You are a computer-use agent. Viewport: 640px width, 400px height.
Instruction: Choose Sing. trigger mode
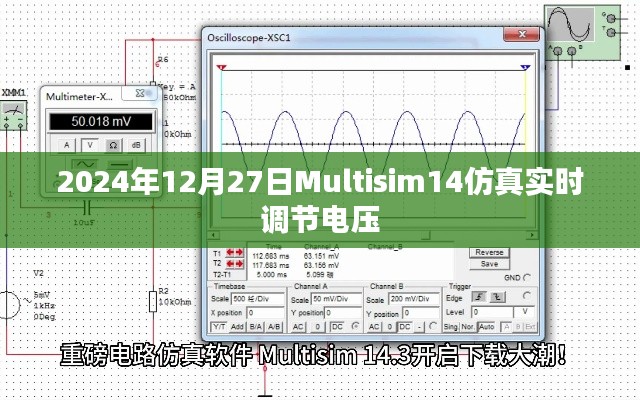451,327
